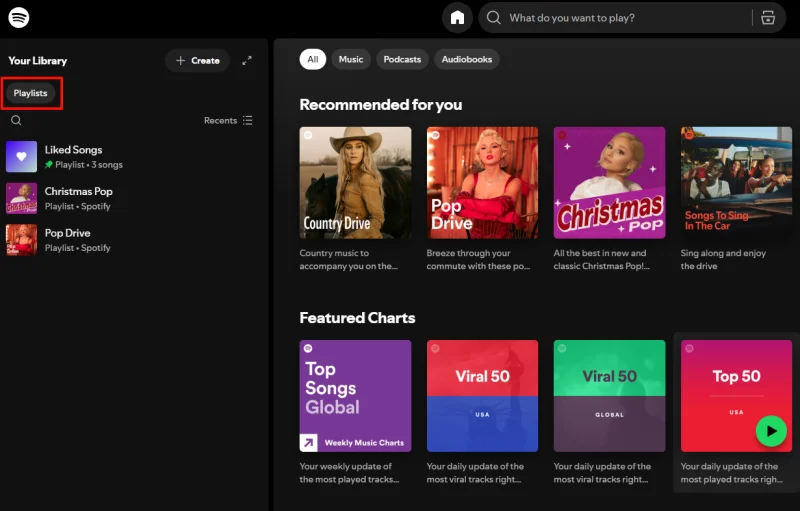Click the 'Recommended for you' heading
Image resolution: width=800 pixels, height=511 pixels.
click(x=381, y=105)
